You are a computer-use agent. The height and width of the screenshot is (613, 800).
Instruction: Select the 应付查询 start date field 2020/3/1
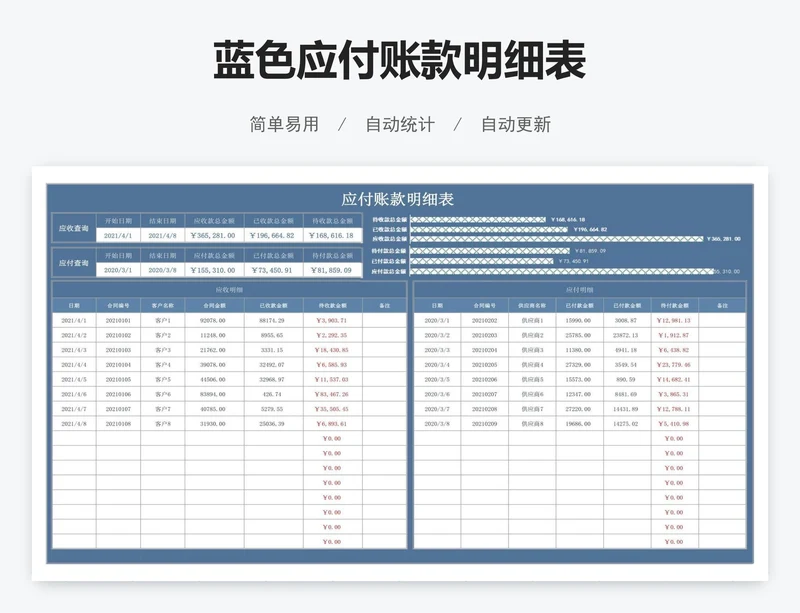click(118, 270)
